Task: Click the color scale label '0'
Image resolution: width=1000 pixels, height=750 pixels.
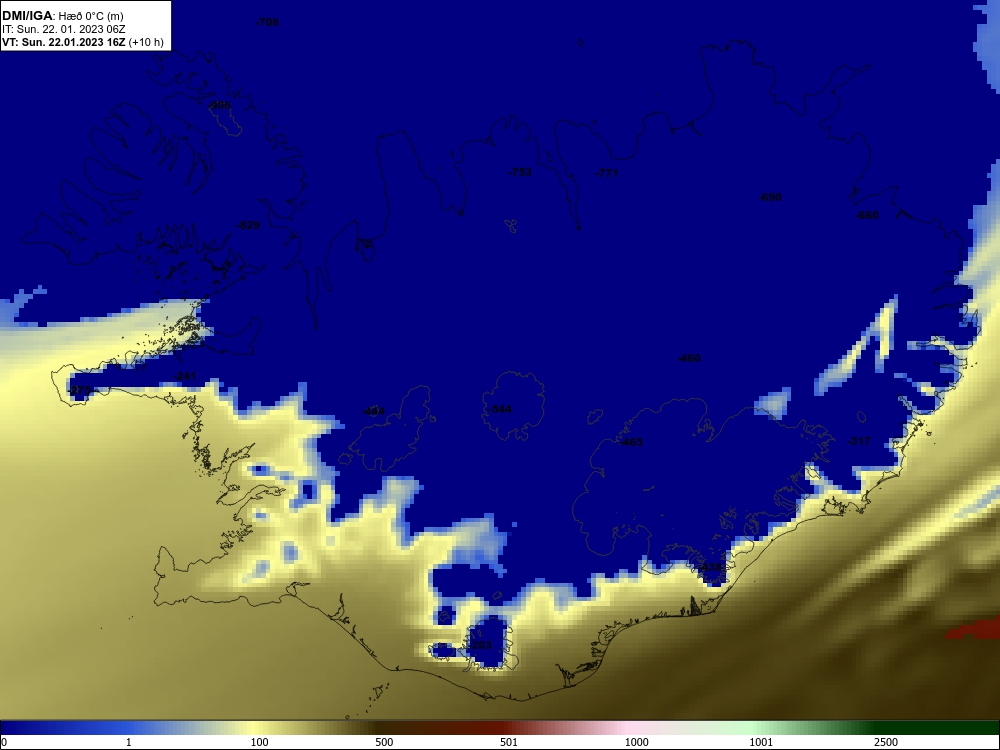Action: point(3,742)
